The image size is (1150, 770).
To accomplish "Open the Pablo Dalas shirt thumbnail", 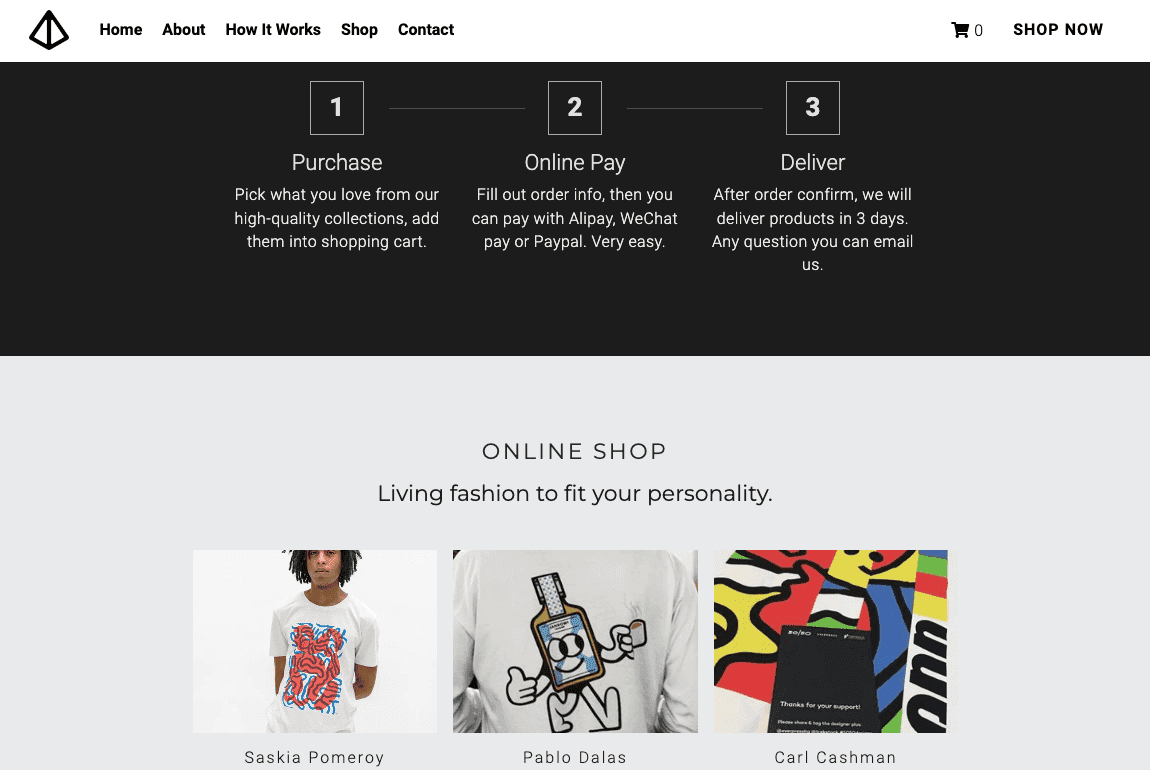I will [x=575, y=641].
